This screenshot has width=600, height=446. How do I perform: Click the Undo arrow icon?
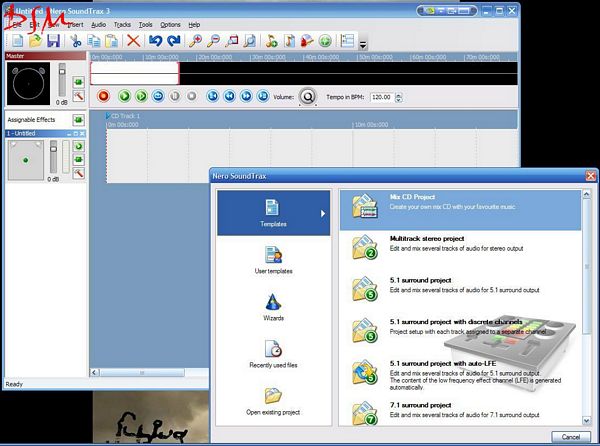[x=155, y=41]
